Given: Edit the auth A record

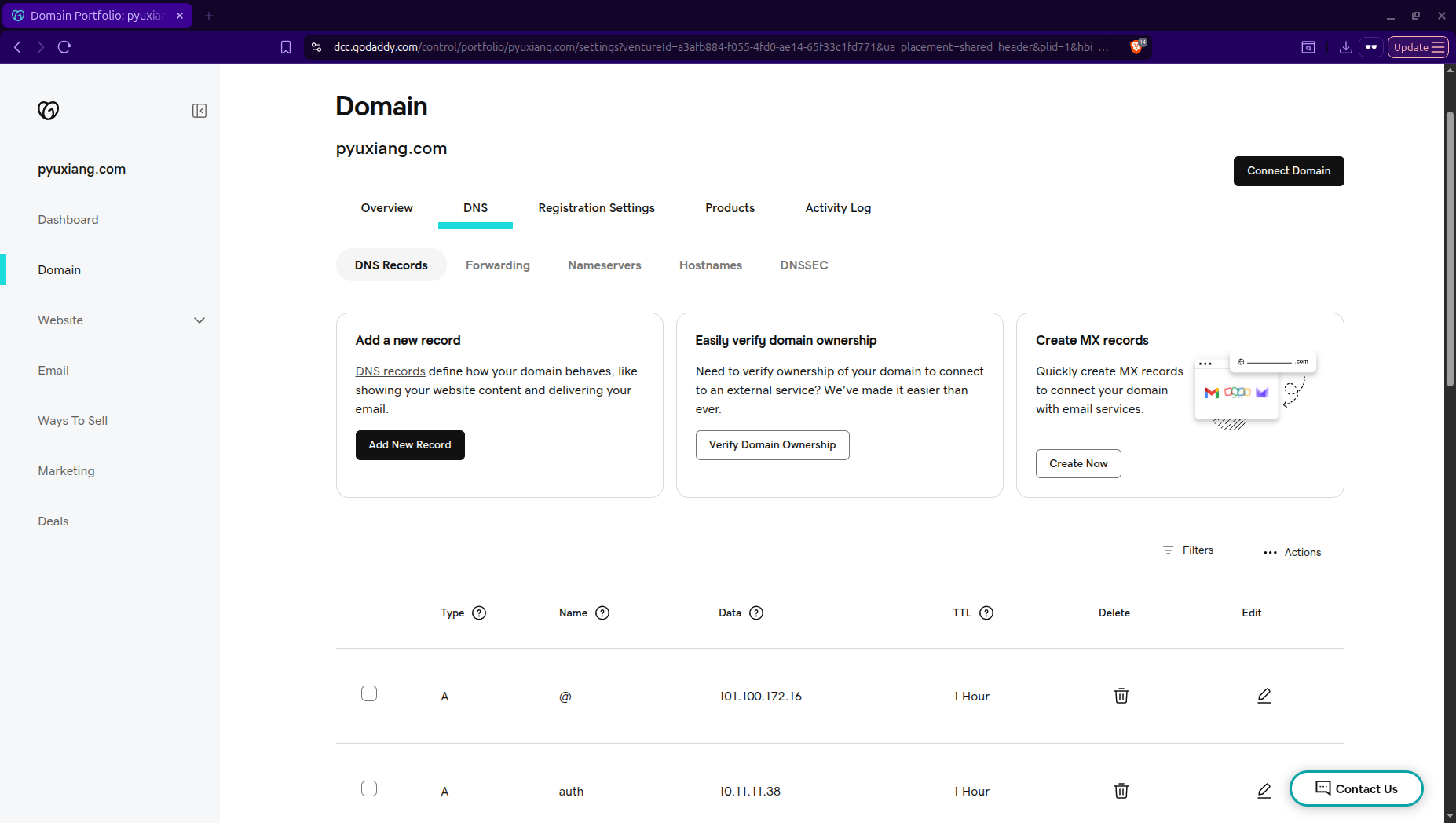Looking at the screenshot, I should click(1264, 791).
